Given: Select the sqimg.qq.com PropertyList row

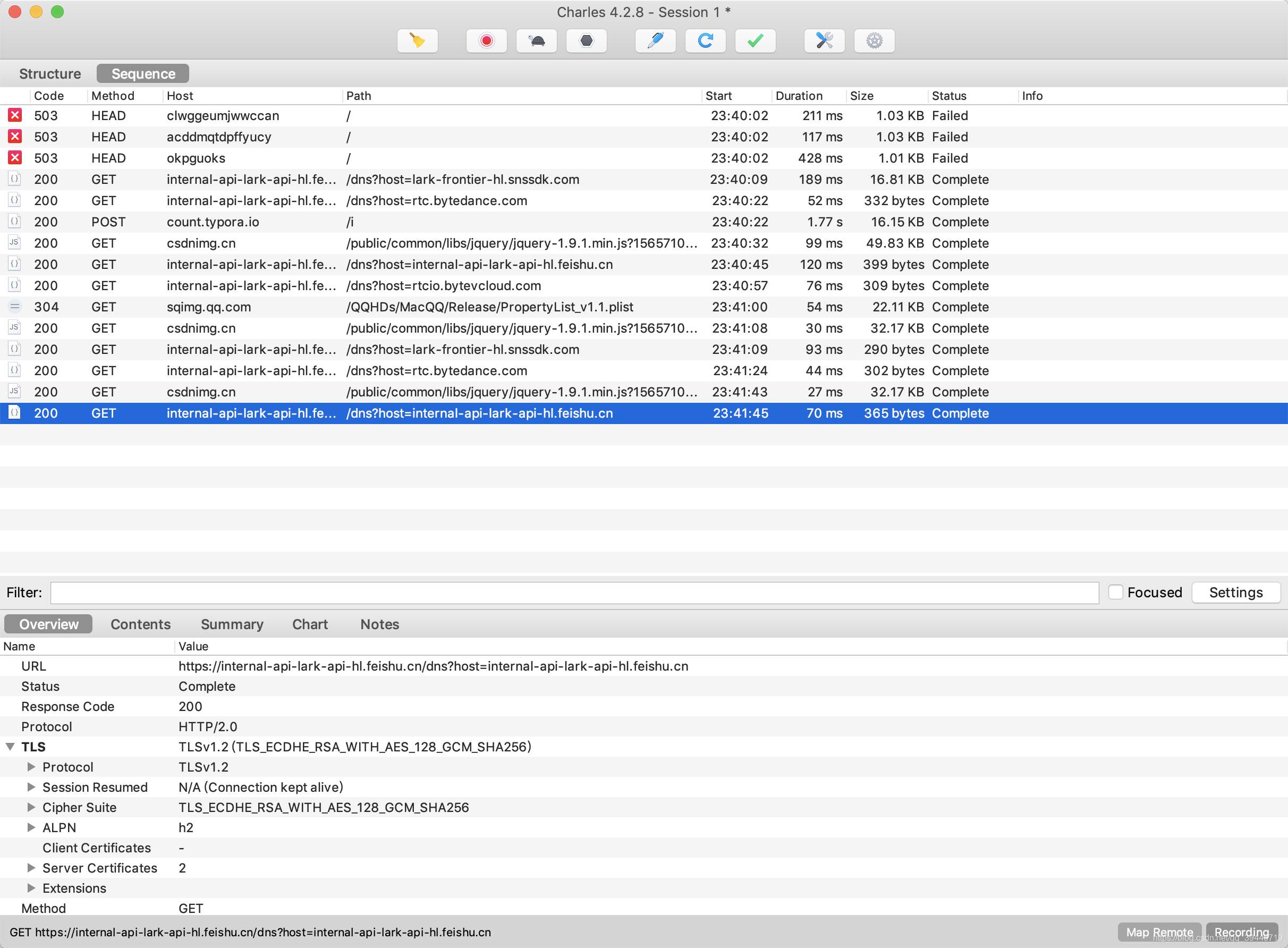Looking at the screenshot, I should pyautogui.click(x=643, y=307).
